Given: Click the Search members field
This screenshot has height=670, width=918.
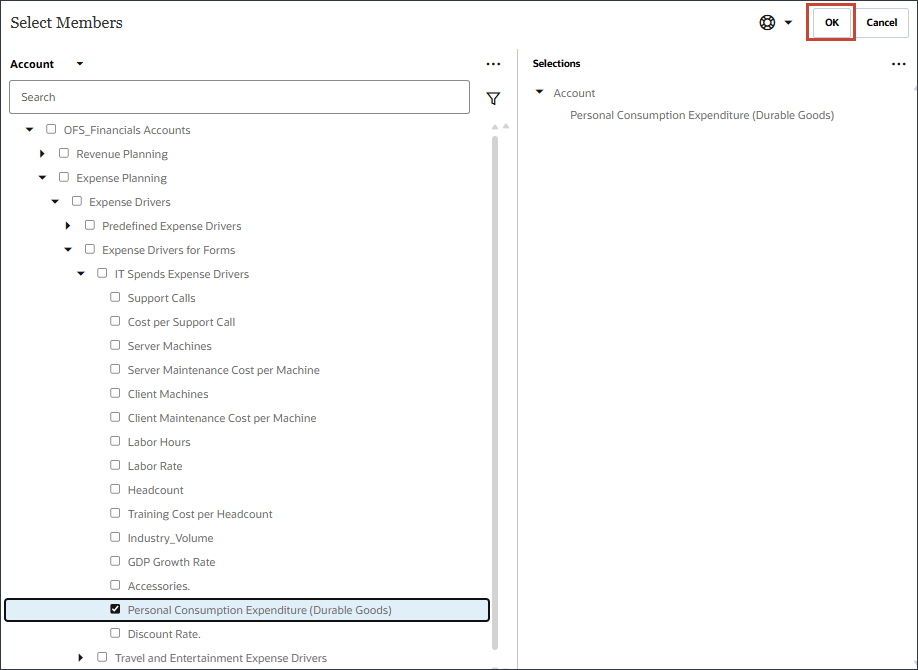Looking at the screenshot, I should [239, 97].
